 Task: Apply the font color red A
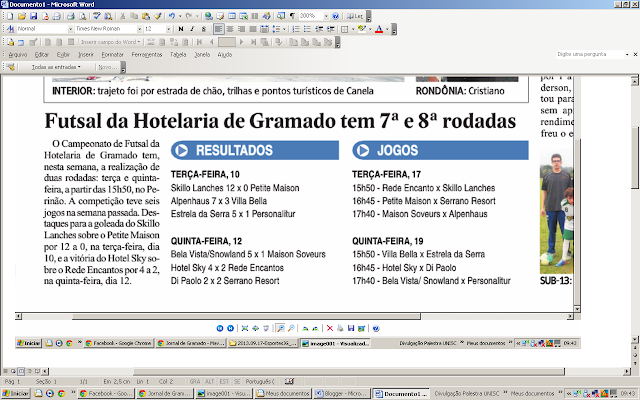[x=379, y=29]
